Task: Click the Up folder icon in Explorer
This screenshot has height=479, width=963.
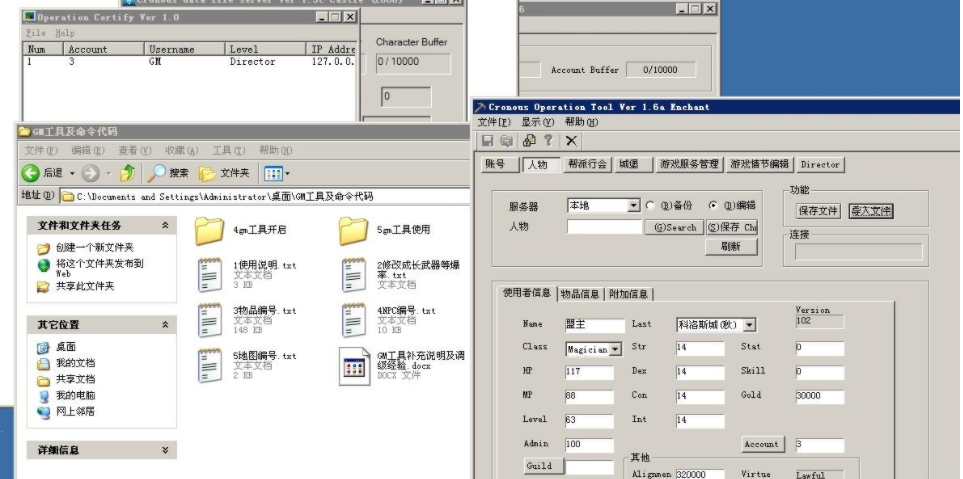Action: [x=127, y=173]
